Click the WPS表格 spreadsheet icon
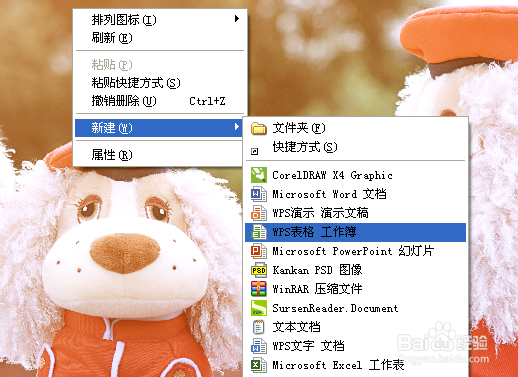 point(259,232)
